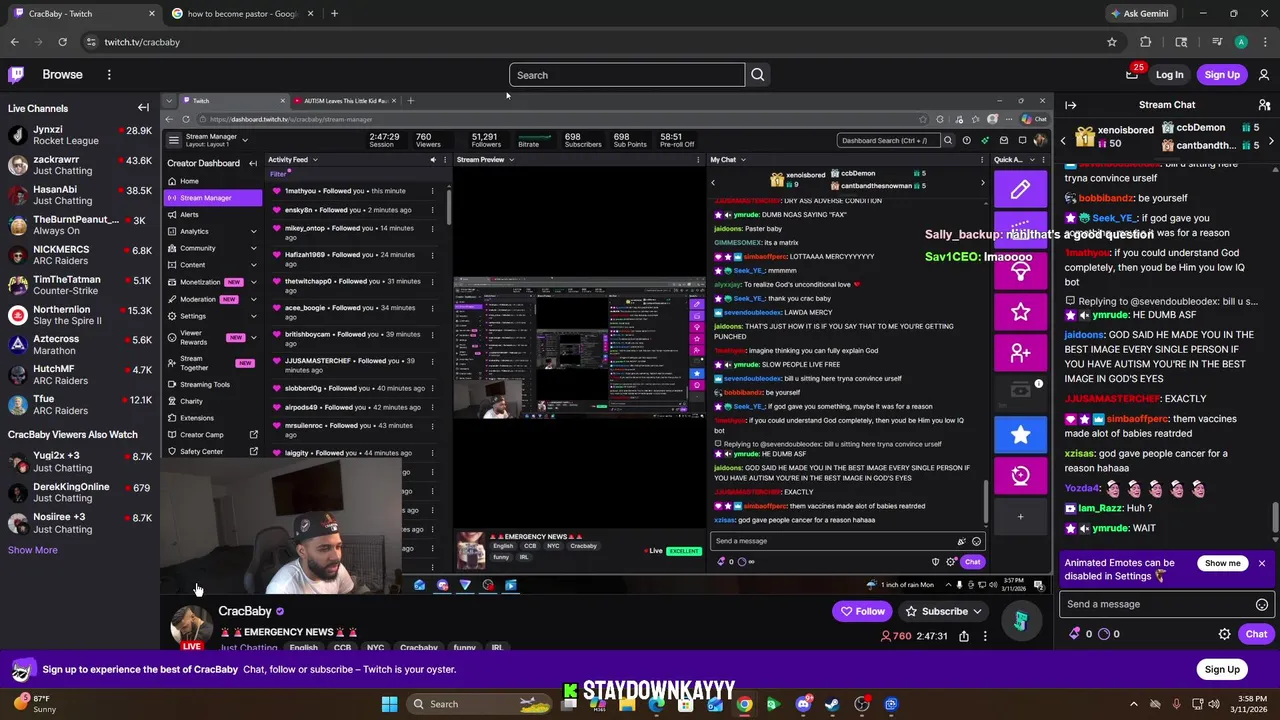Image resolution: width=1280 pixels, height=720 pixels.
Task: Collapse the Stream Chat panel
Action: click(x=1070, y=105)
